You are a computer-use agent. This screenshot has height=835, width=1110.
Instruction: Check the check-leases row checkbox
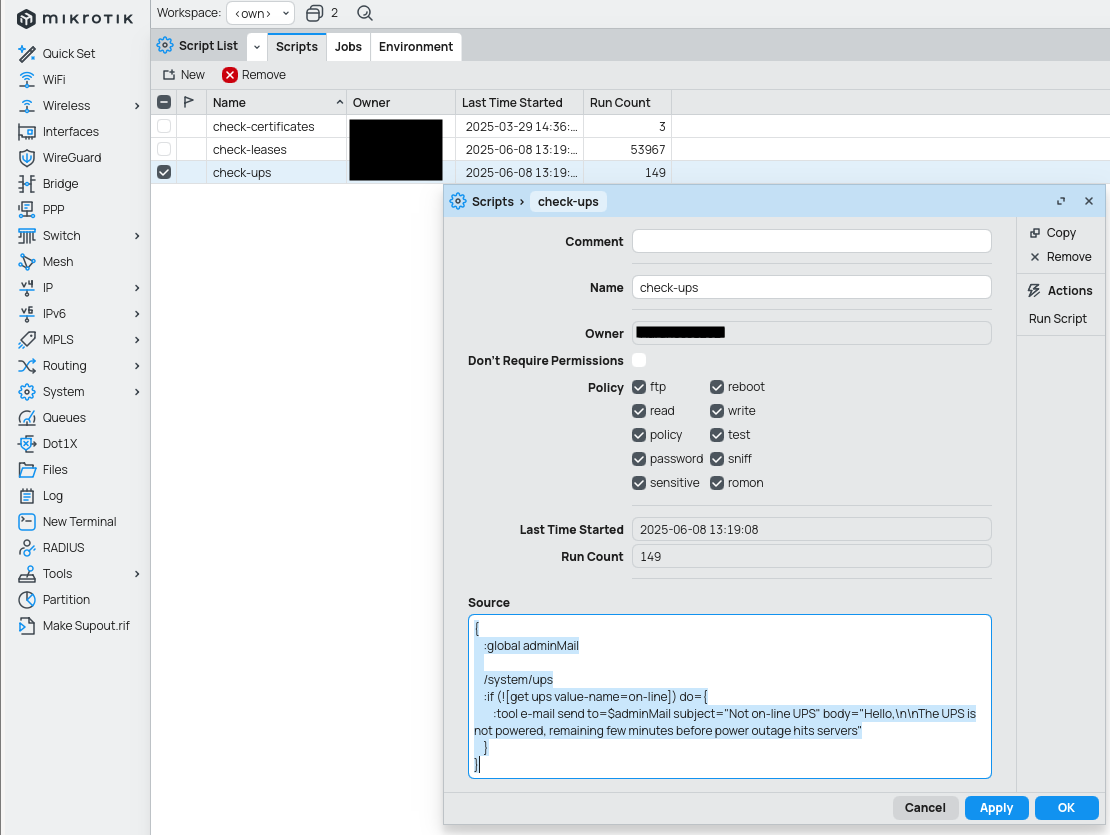click(164, 149)
